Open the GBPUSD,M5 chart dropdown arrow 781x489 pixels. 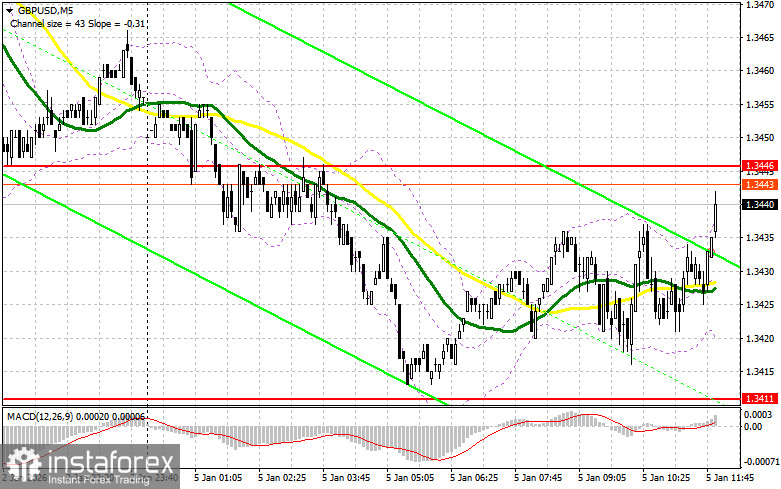(9, 10)
